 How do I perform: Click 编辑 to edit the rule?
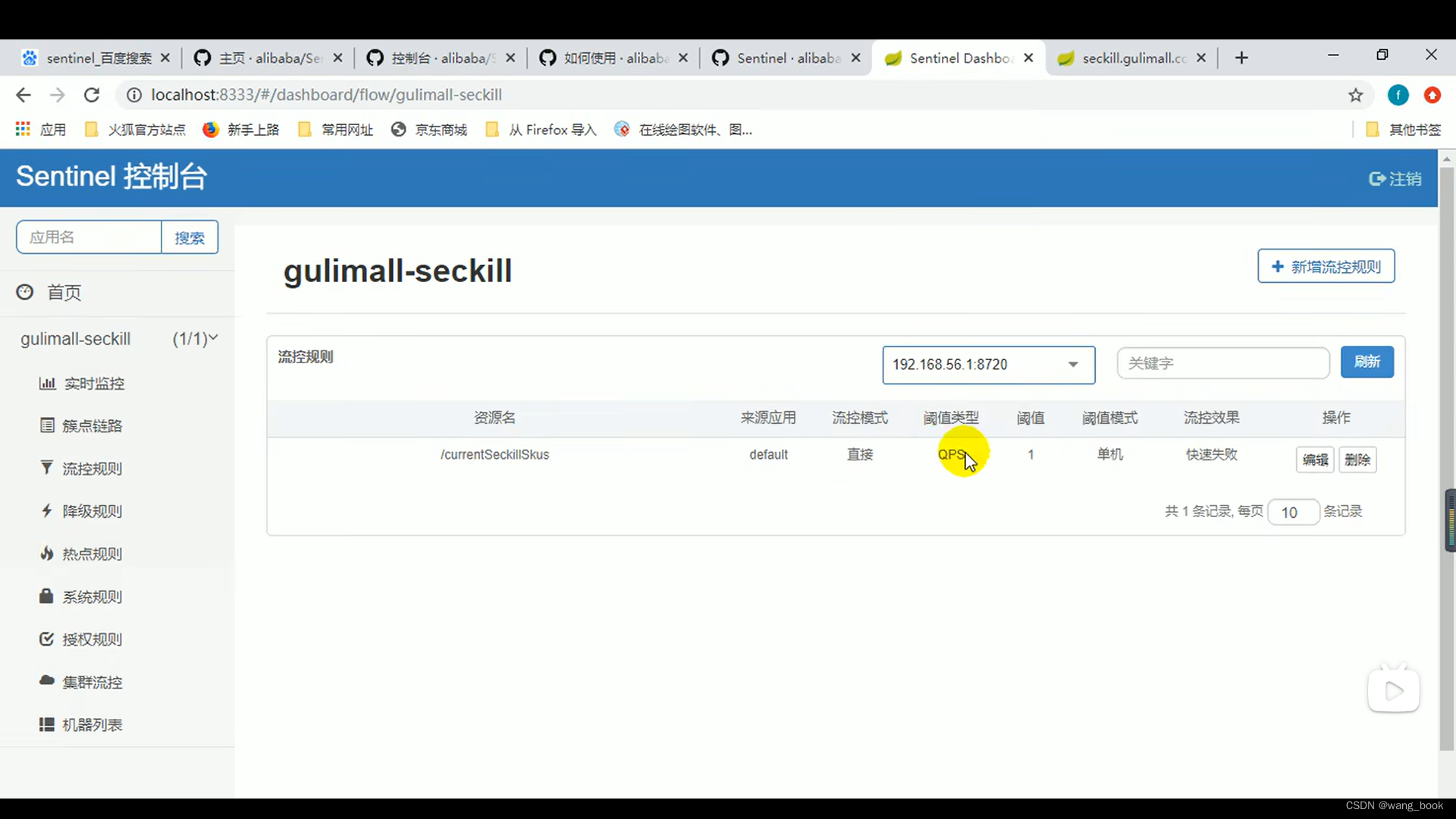(1316, 459)
